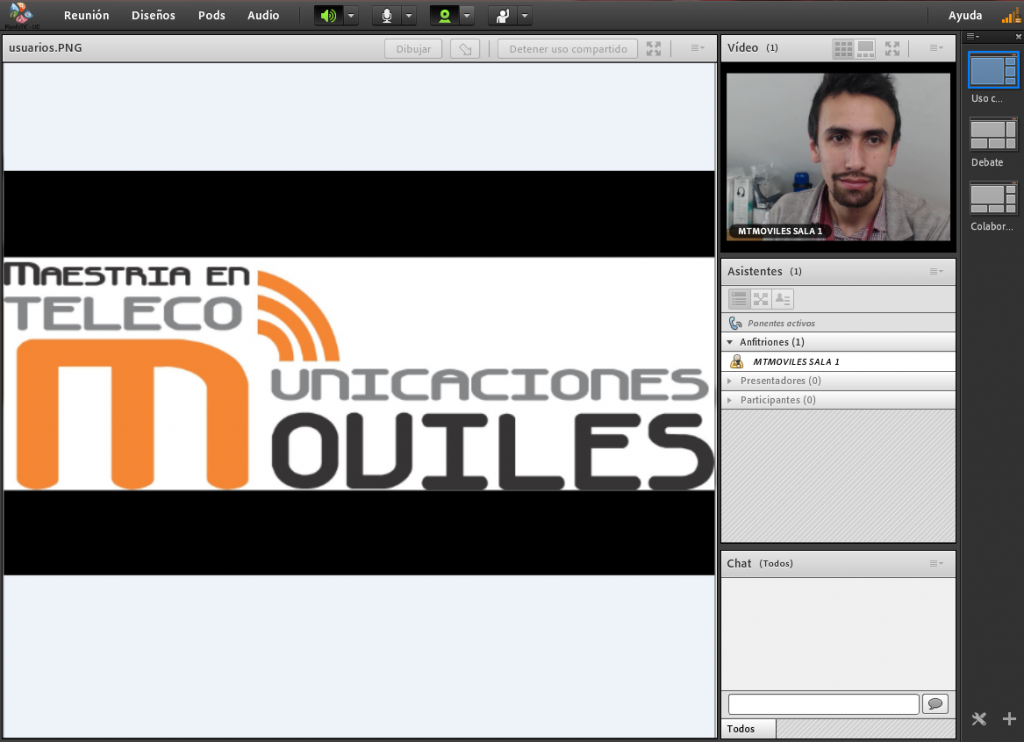Viewport: 1024px width, 742px height.
Task: Add a new layout with plus icon
Action: pos(1009,718)
